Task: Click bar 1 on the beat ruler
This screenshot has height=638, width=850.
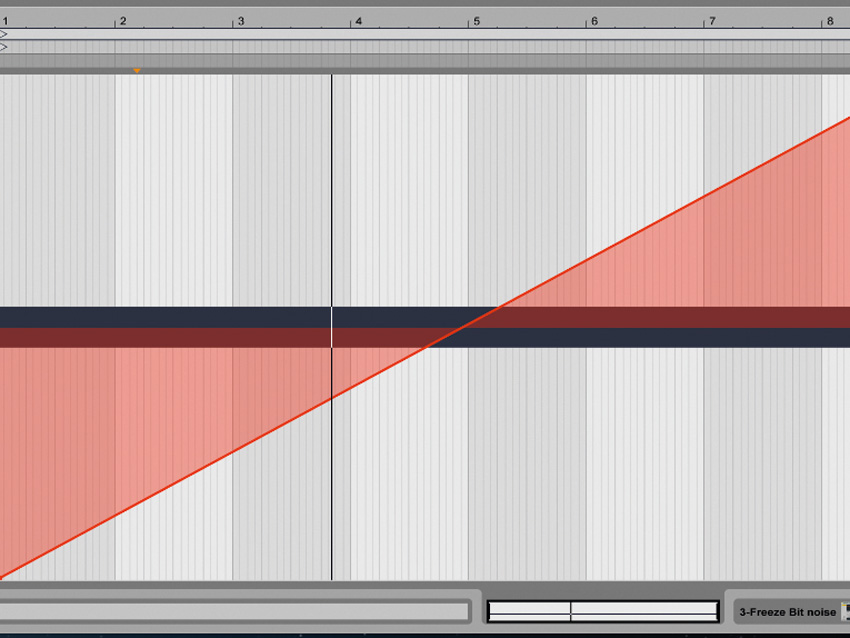Action: coord(5,21)
